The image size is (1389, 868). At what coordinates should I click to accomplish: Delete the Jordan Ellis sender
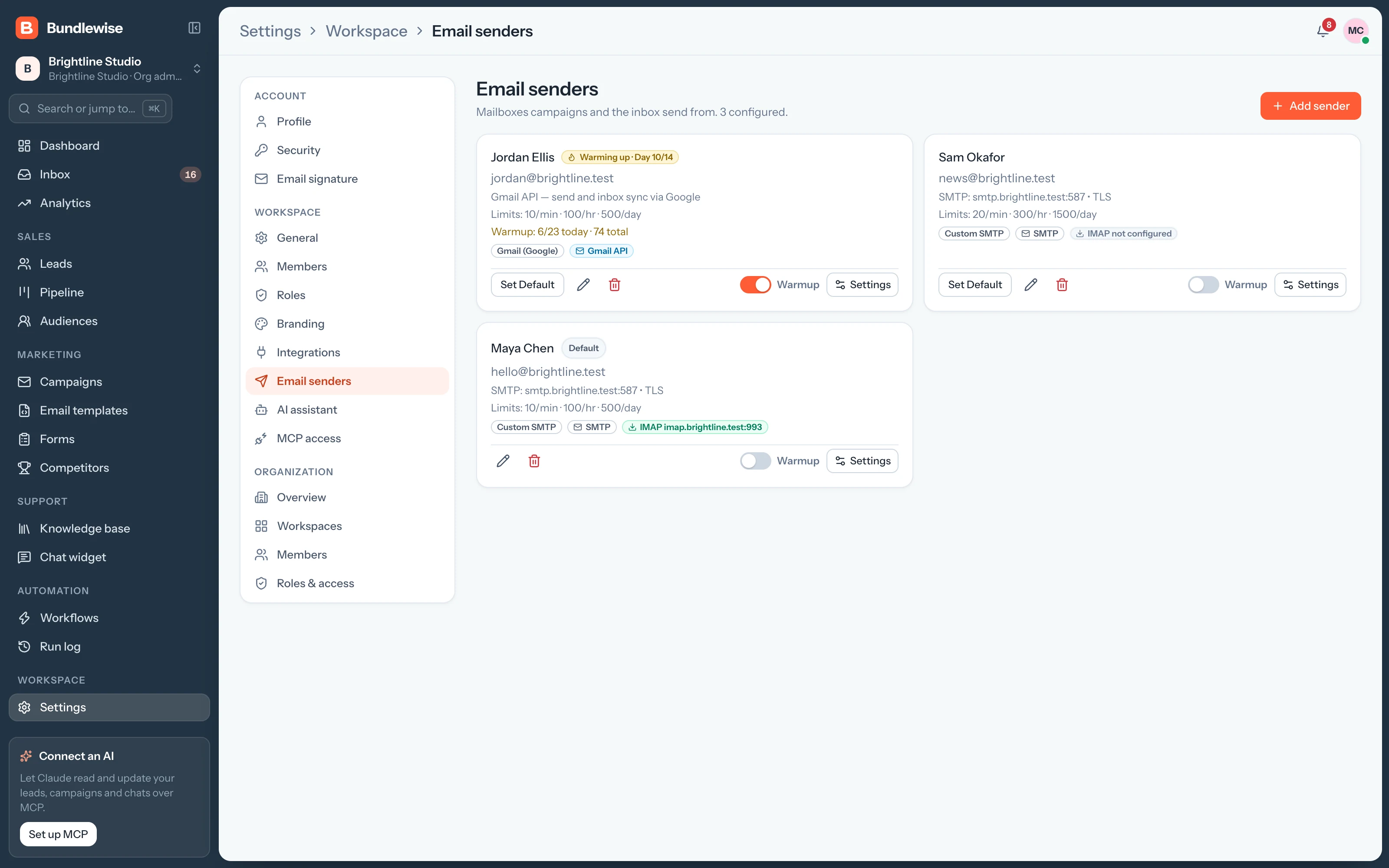[x=614, y=285]
